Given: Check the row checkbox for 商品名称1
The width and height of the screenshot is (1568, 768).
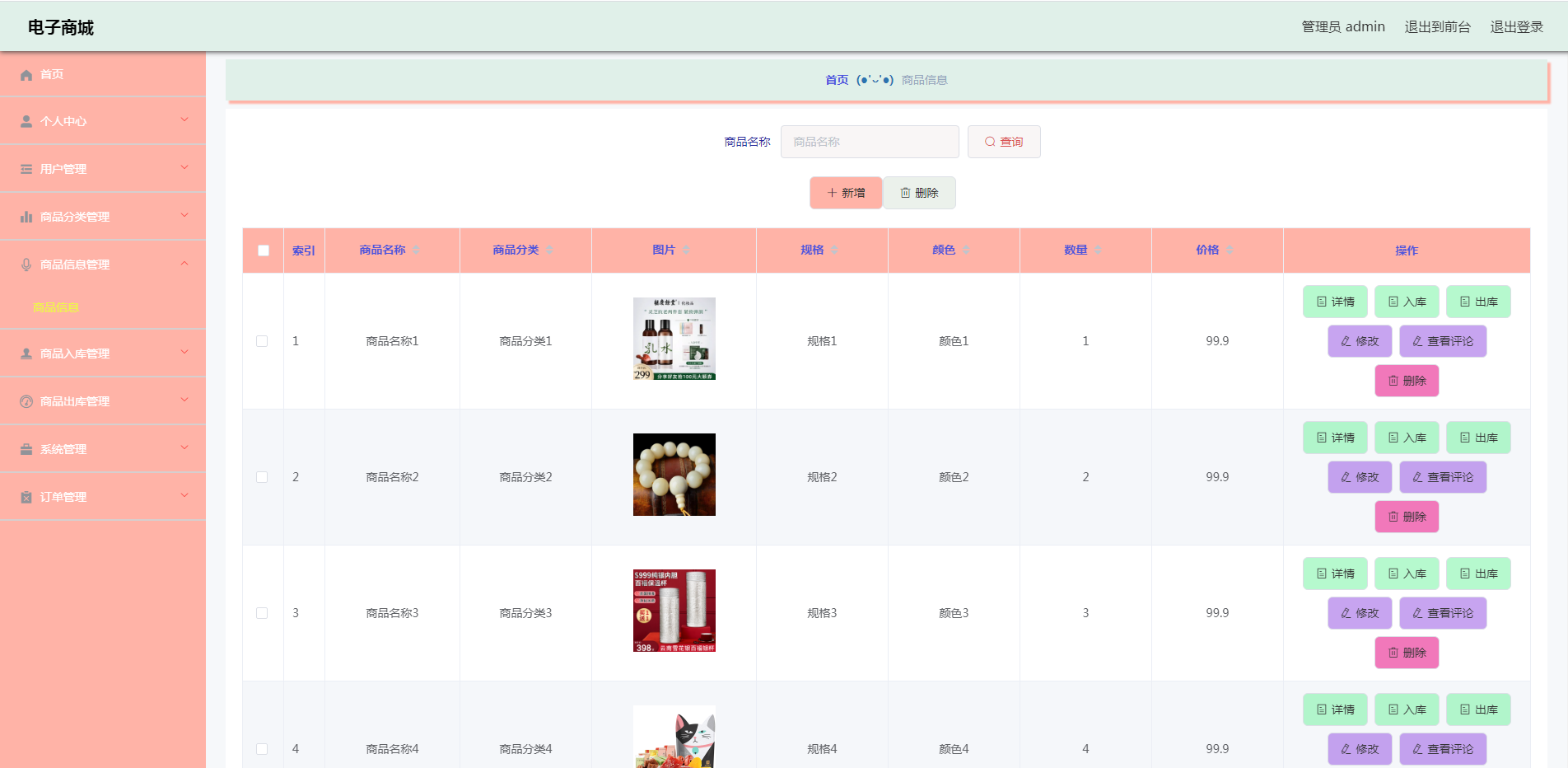Looking at the screenshot, I should point(262,341).
